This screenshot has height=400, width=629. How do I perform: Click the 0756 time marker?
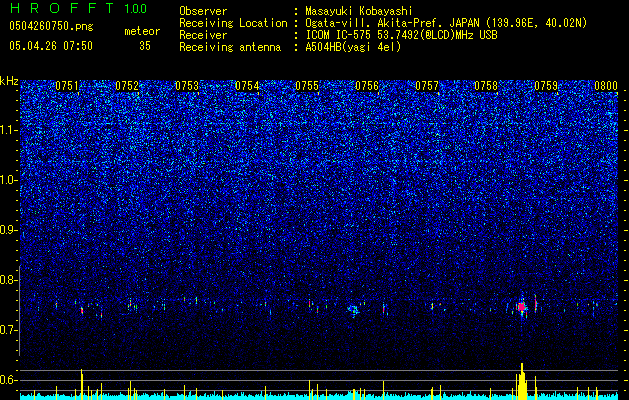pos(367,86)
